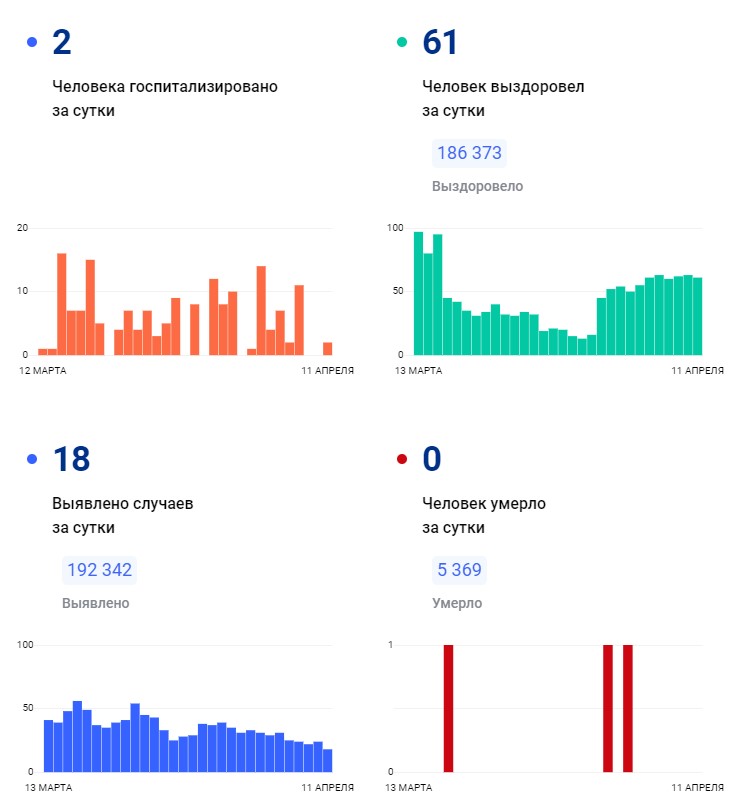Click the red dot beside deaths count 0
The image size is (748, 809).
coord(402,459)
